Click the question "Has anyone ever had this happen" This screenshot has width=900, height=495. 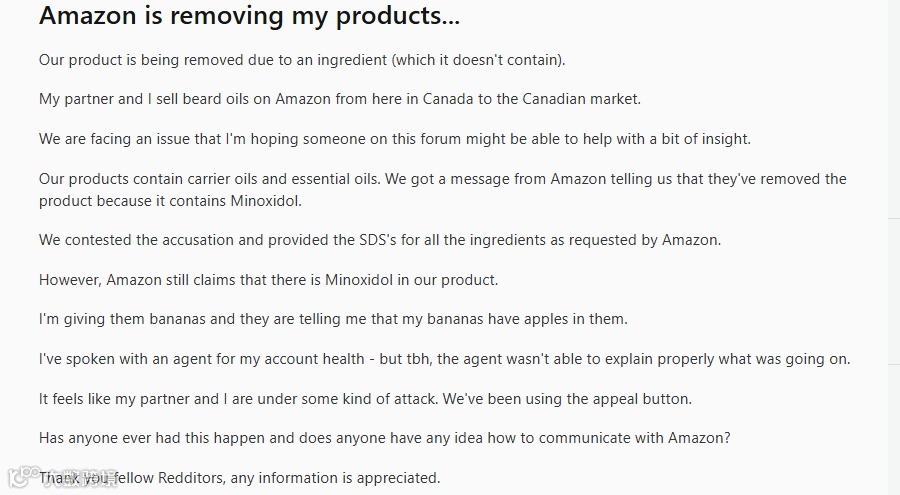pyautogui.click(x=384, y=438)
